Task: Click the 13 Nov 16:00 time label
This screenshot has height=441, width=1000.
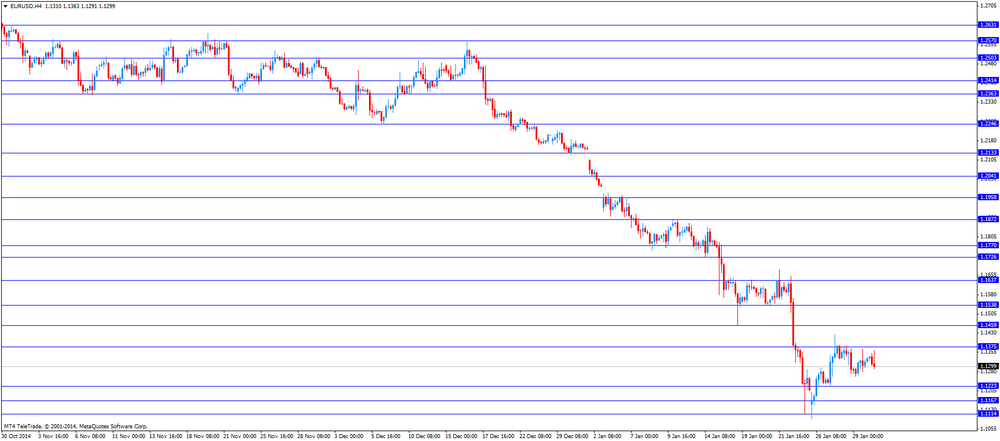Action: (x=164, y=437)
